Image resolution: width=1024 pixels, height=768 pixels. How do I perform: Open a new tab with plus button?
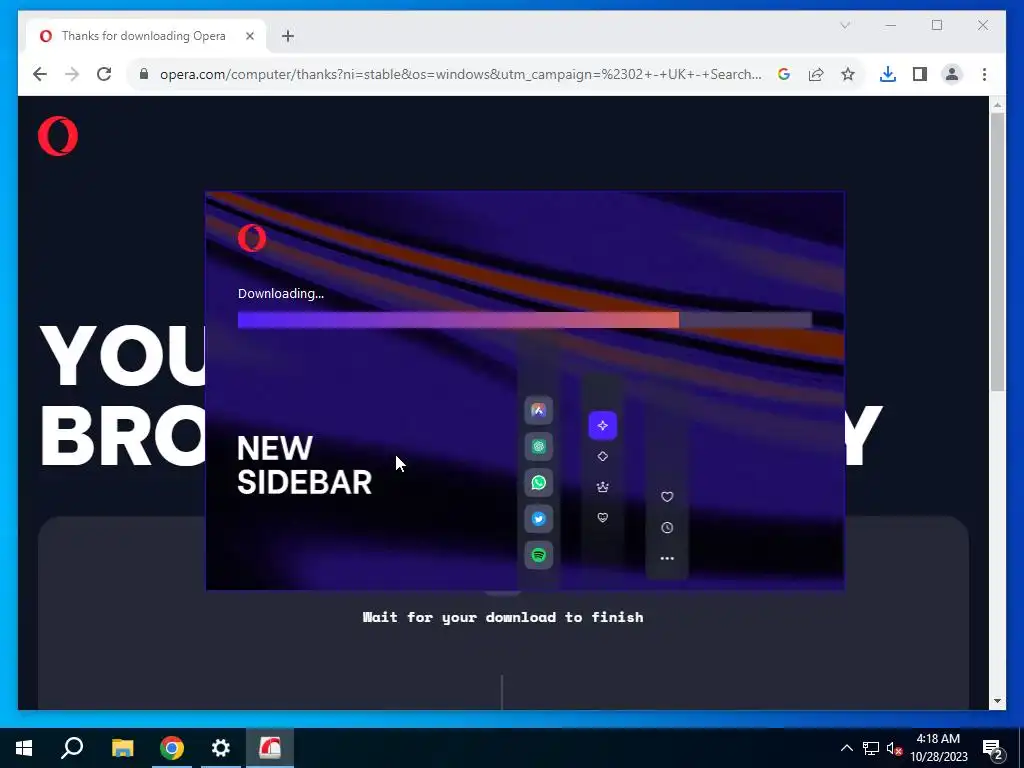click(x=288, y=36)
